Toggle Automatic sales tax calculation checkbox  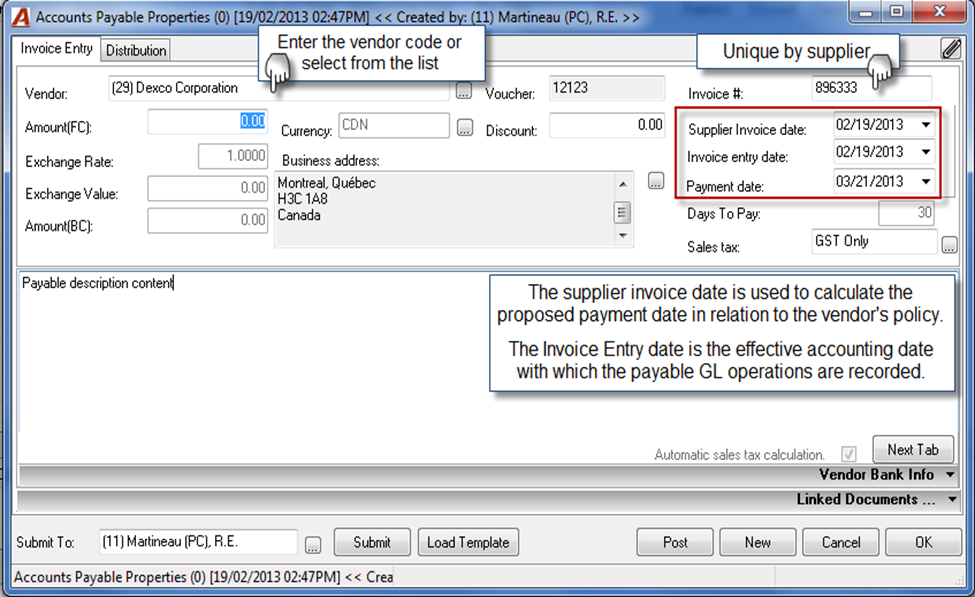849,454
